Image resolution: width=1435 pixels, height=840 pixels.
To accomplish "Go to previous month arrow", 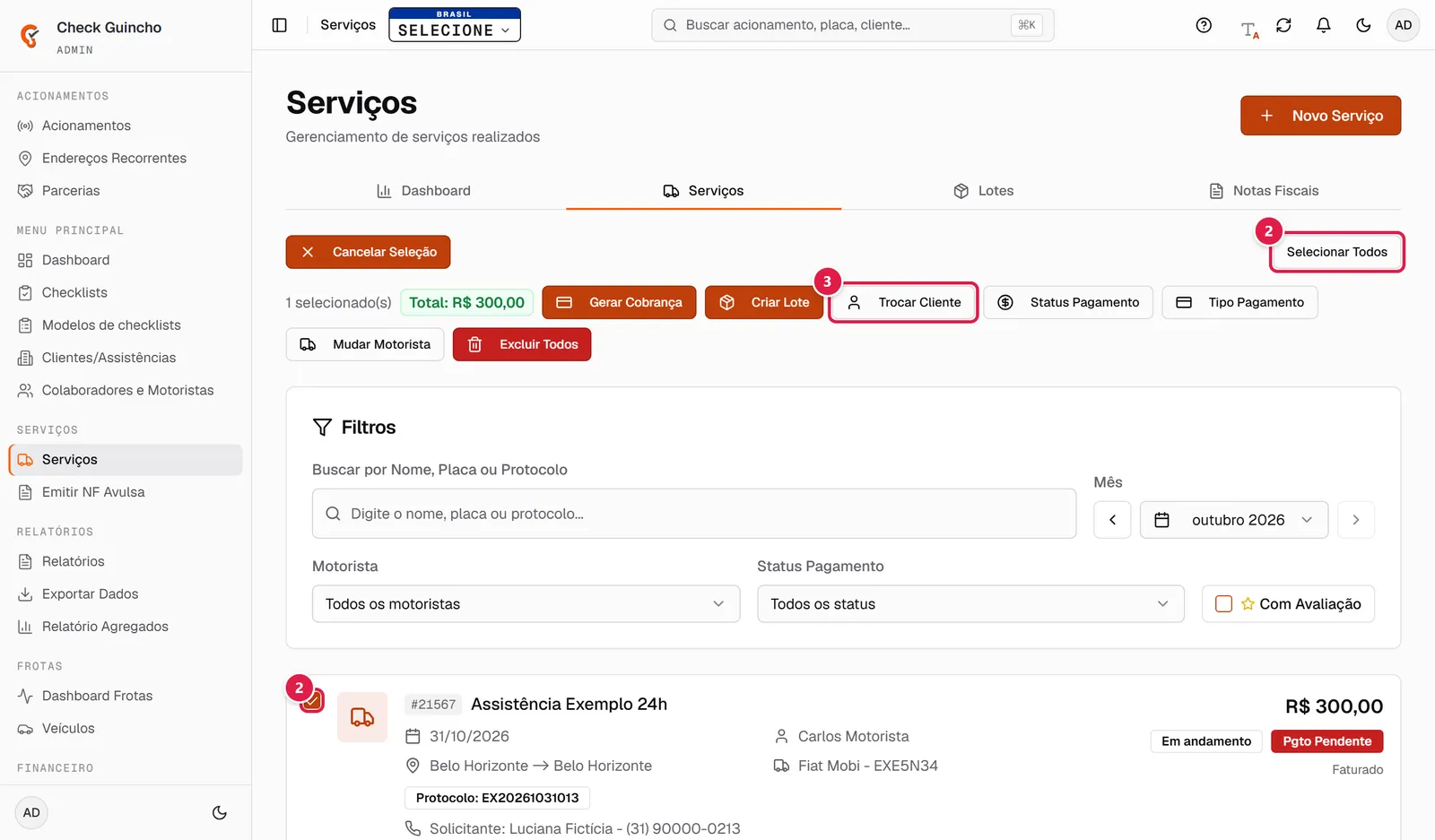I will click(1112, 520).
